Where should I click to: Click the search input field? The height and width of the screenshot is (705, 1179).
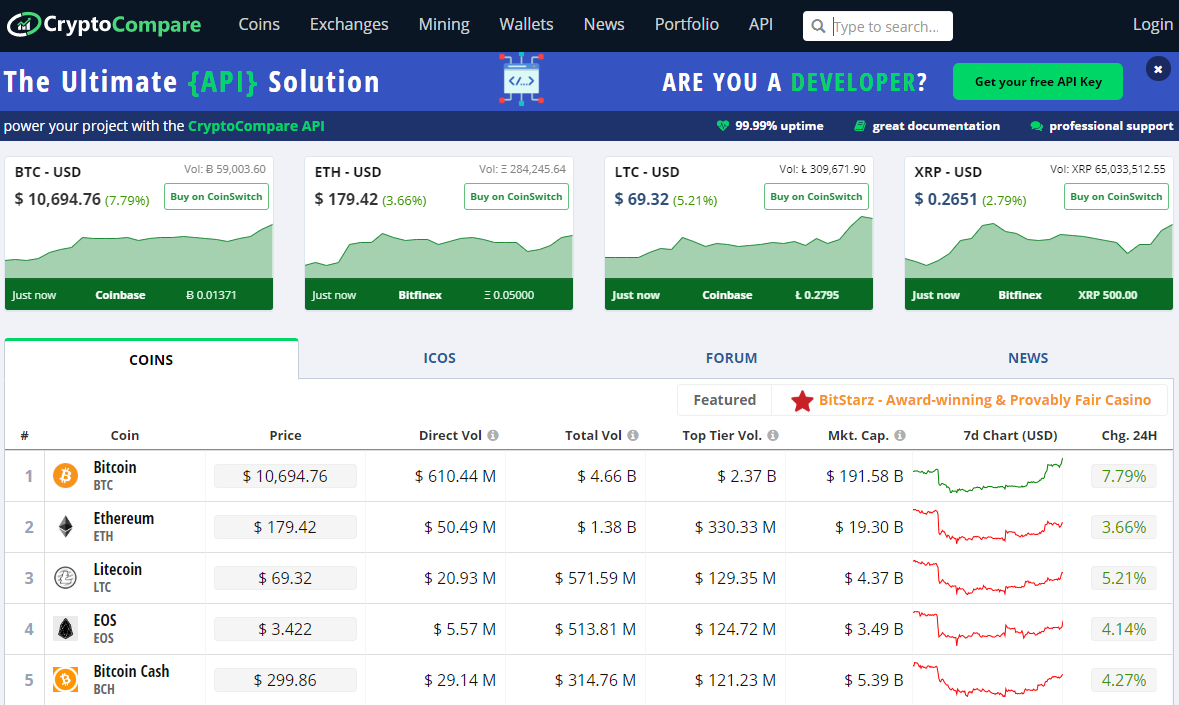(x=888, y=27)
